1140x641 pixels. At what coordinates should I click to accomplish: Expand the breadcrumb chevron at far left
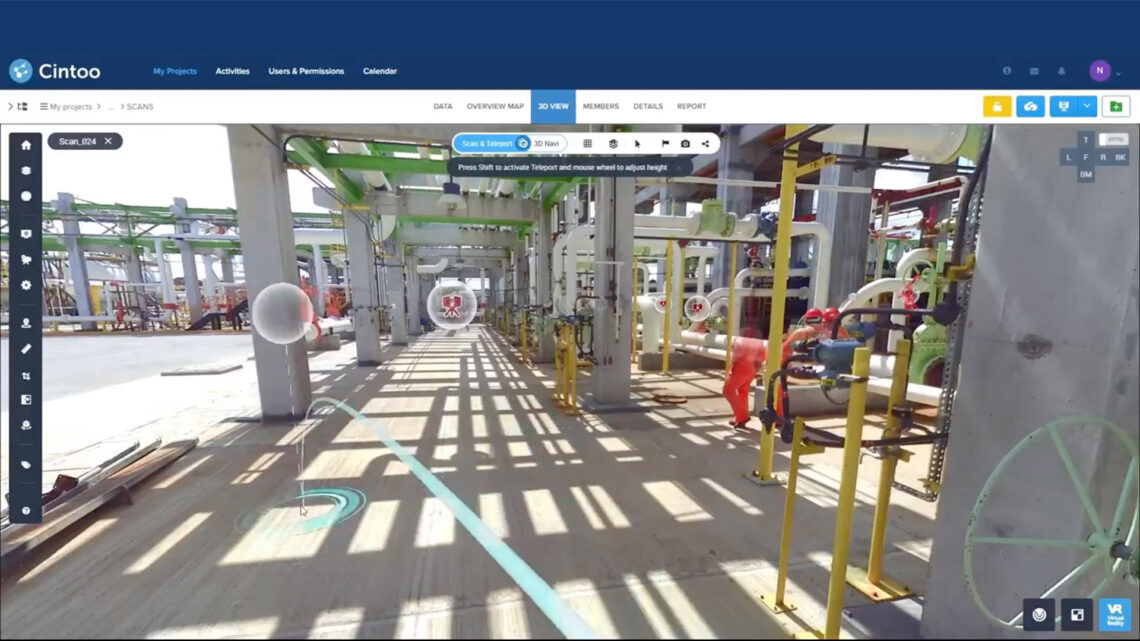coord(10,106)
